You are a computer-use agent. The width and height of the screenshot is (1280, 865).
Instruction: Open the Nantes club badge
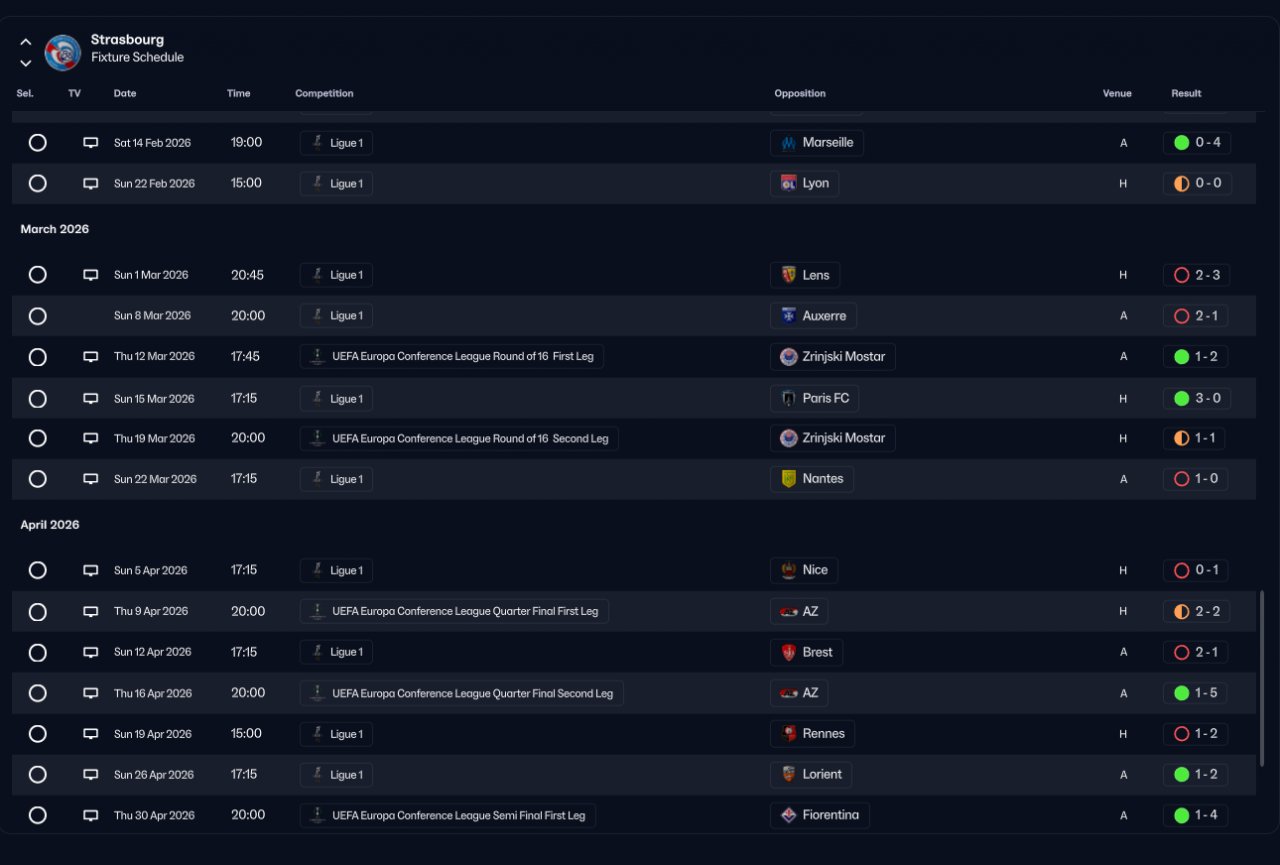tap(789, 479)
